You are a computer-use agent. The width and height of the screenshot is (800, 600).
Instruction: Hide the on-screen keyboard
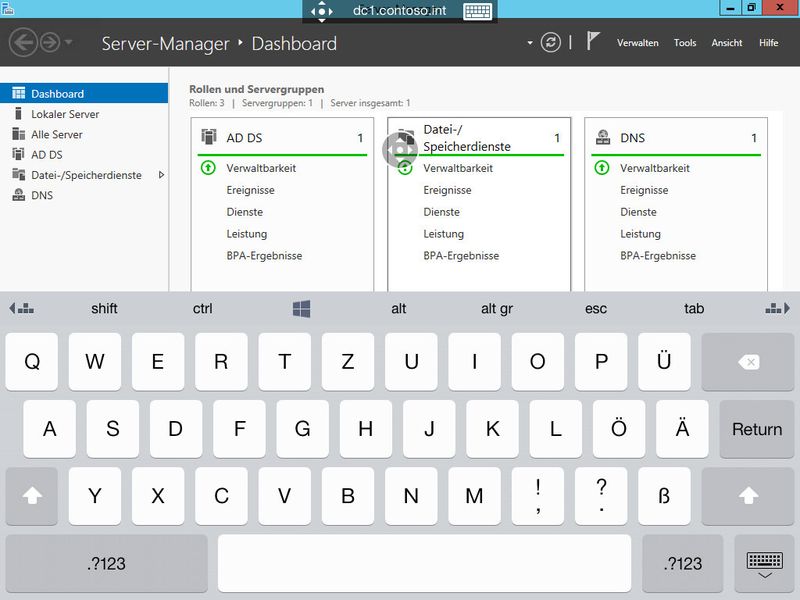(x=764, y=563)
